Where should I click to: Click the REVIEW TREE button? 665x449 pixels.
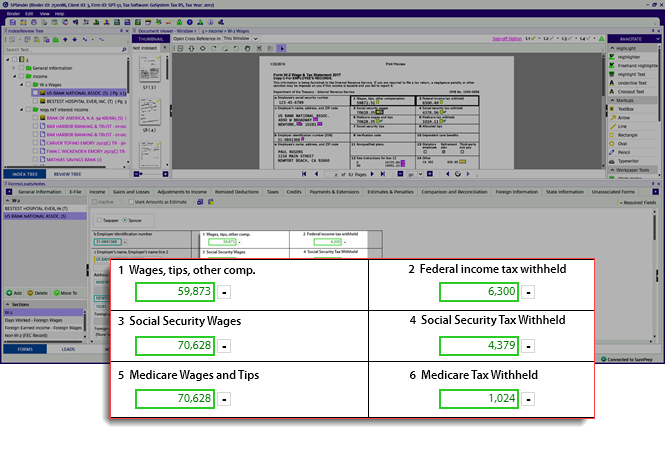tap(68, 173)
